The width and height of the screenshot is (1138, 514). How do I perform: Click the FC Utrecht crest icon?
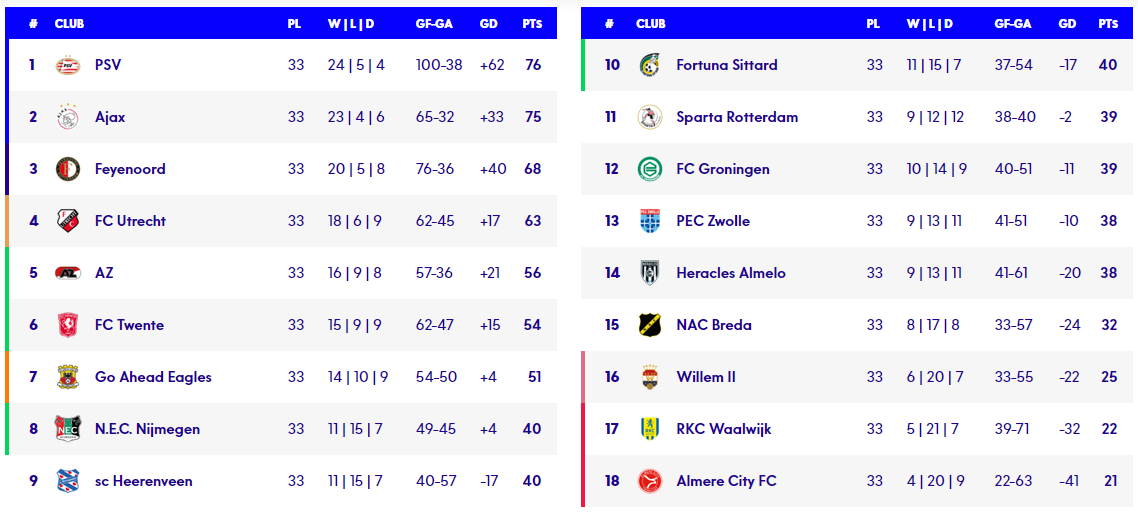point(68,221)
